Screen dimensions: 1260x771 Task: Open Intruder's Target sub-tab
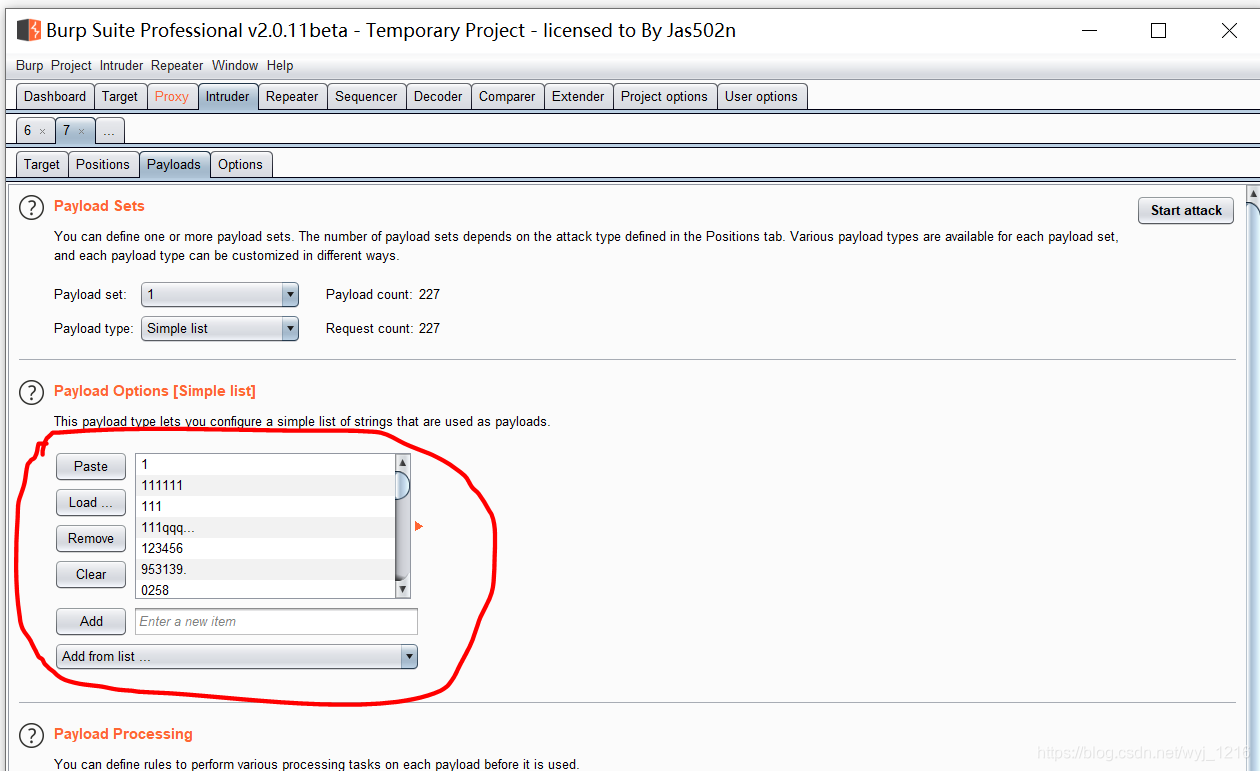[x=42, y=164]
